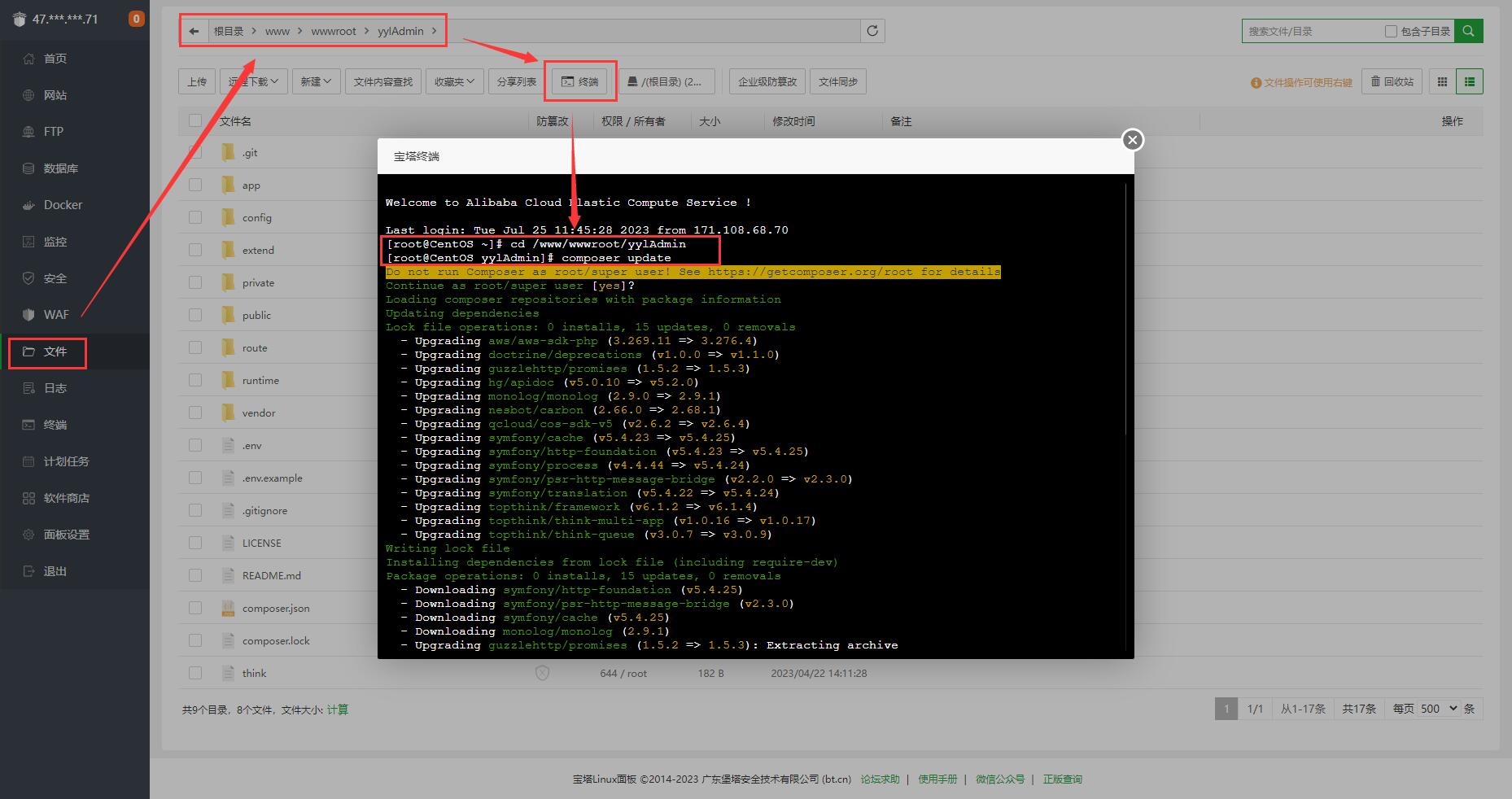Switch to list view layout
Screen dimensions: 1512x799
click(1469, 81)
